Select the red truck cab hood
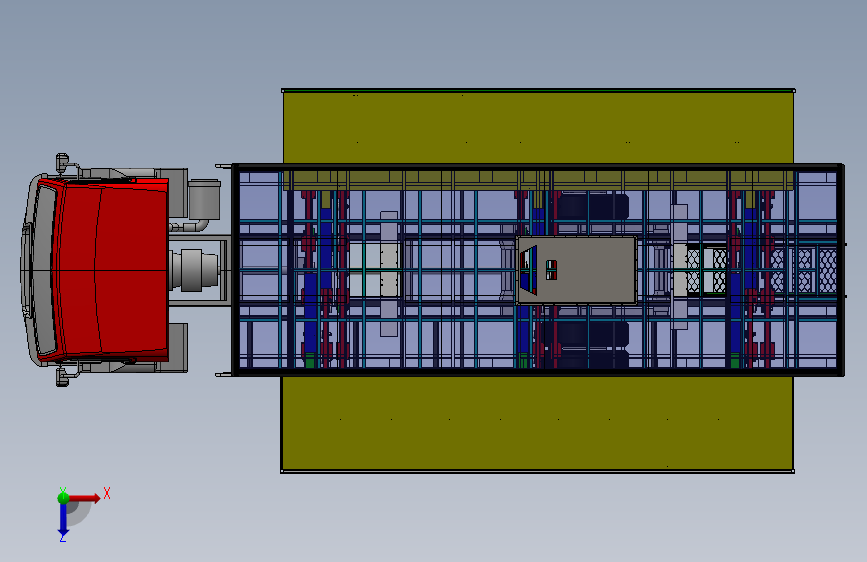Screen dimensions: 867x562 click(111, 270)
